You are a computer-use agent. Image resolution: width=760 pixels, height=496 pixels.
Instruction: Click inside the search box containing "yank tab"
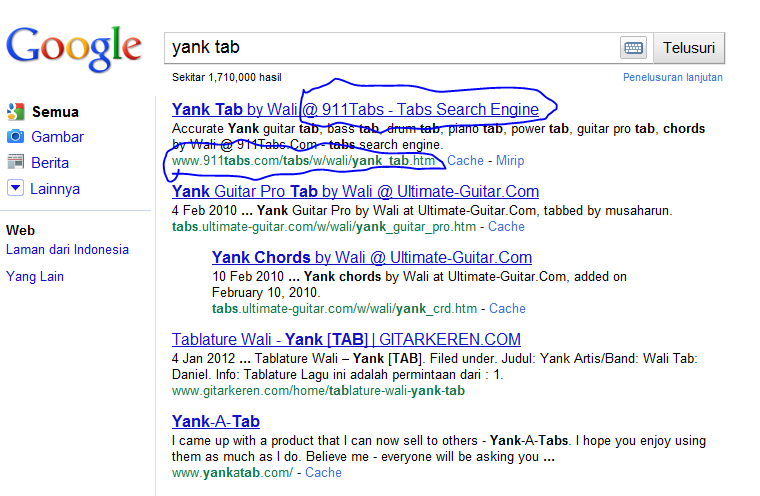coord(390,47)
